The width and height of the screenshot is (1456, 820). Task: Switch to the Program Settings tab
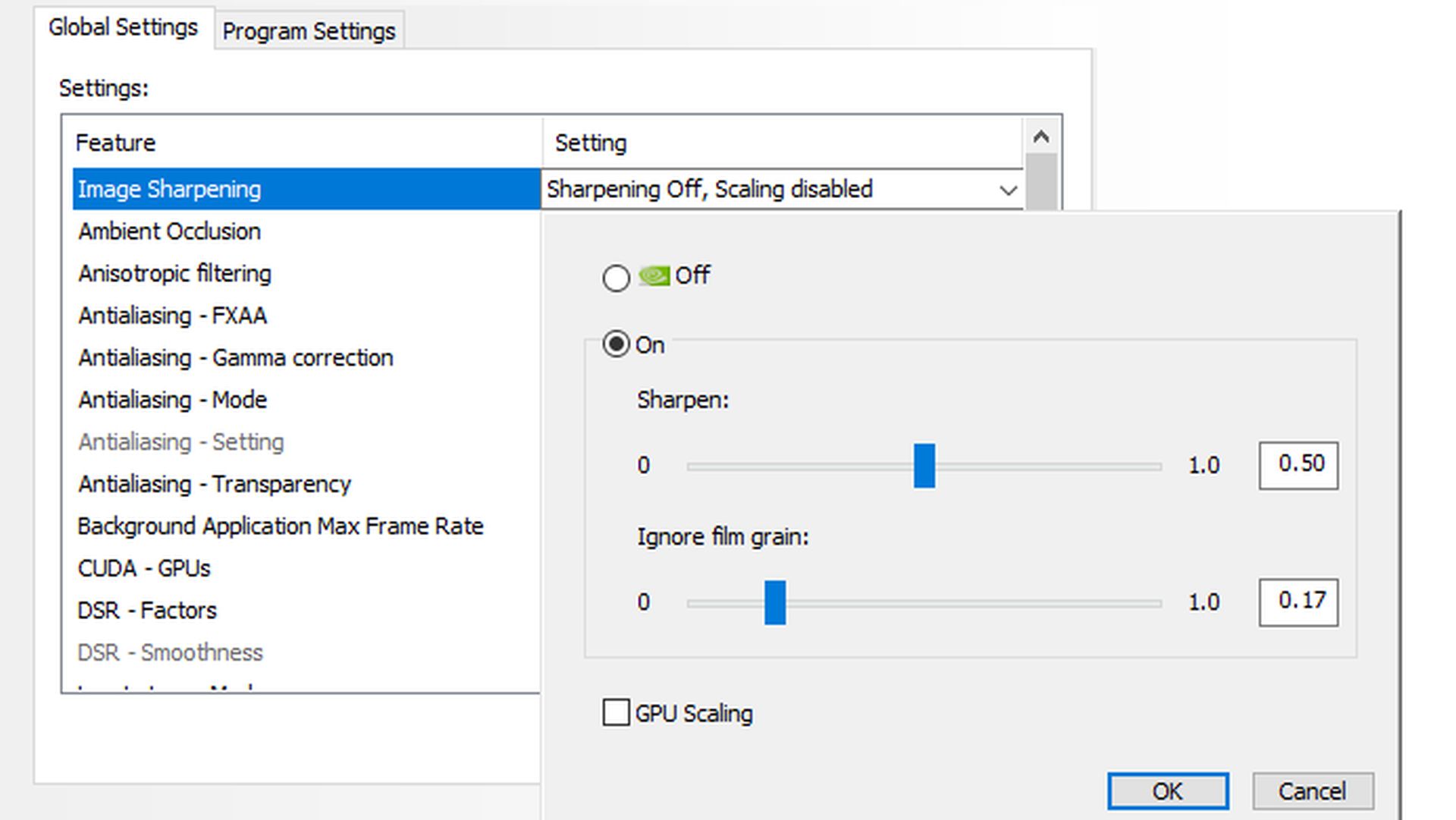309,31
